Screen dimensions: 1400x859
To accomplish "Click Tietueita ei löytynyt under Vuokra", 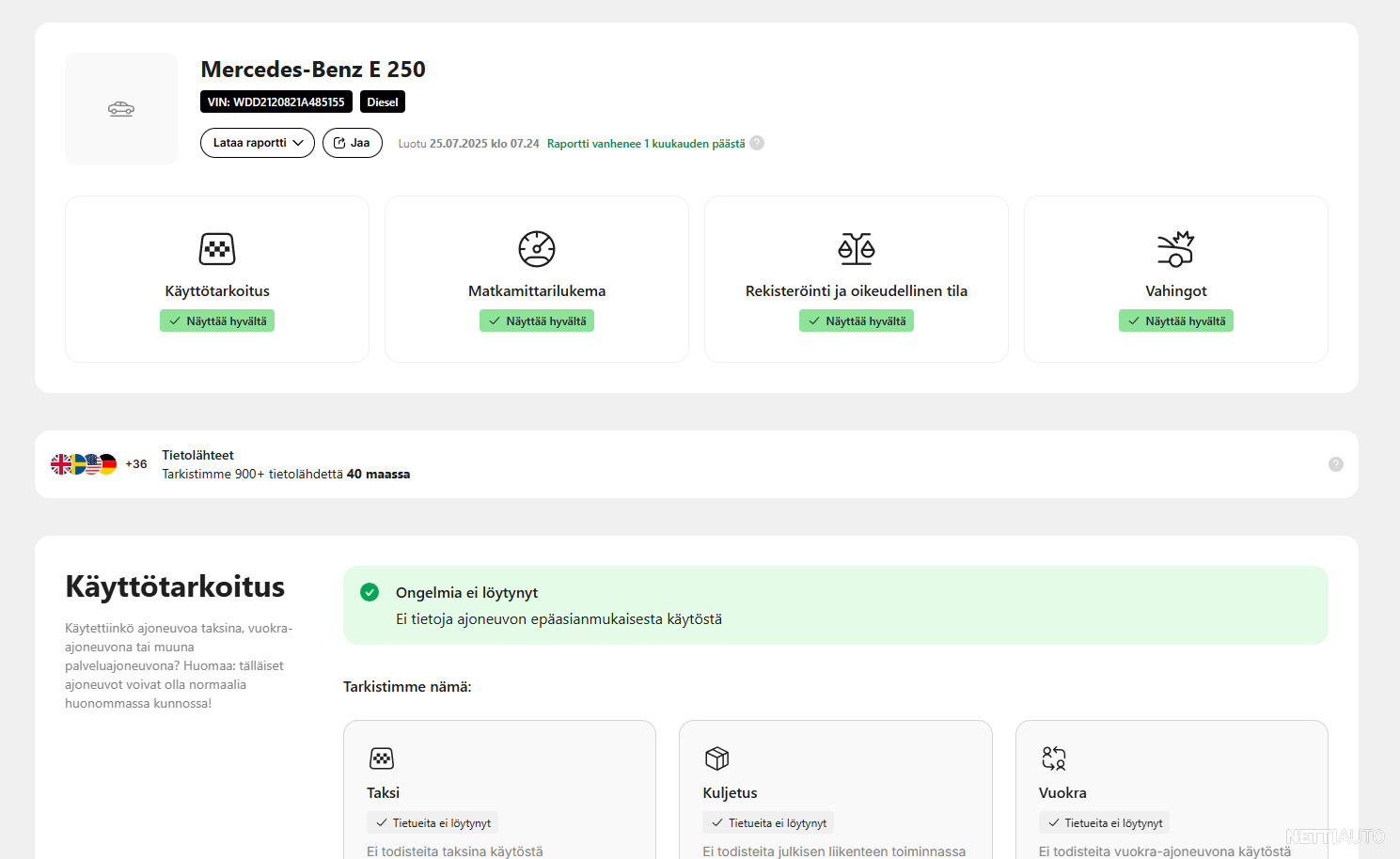I will [1104, 822].
